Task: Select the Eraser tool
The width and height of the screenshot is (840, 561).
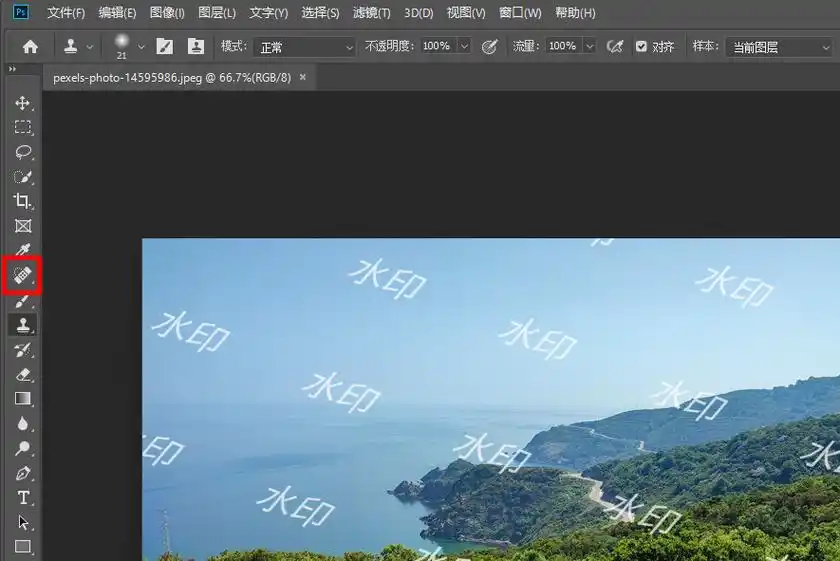Action: pos(22,375)
